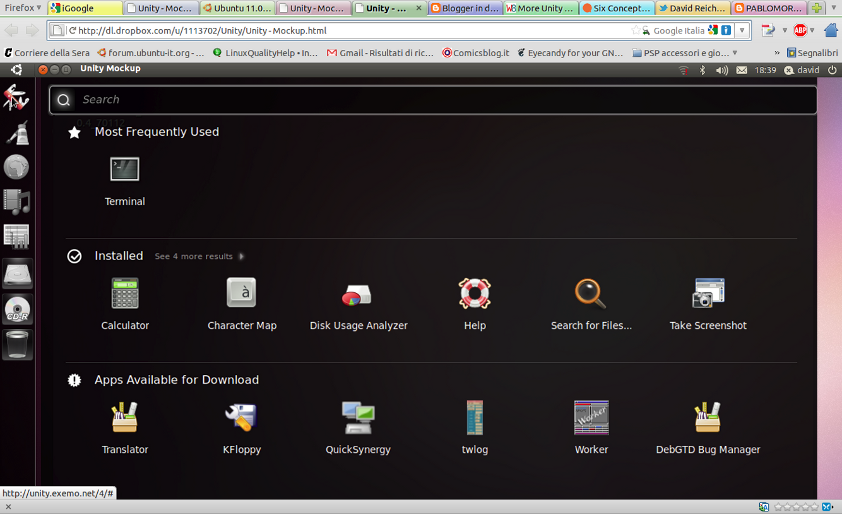Click the wifi network indicator
This screenshot has width=842, height=514.
[684, 70]
